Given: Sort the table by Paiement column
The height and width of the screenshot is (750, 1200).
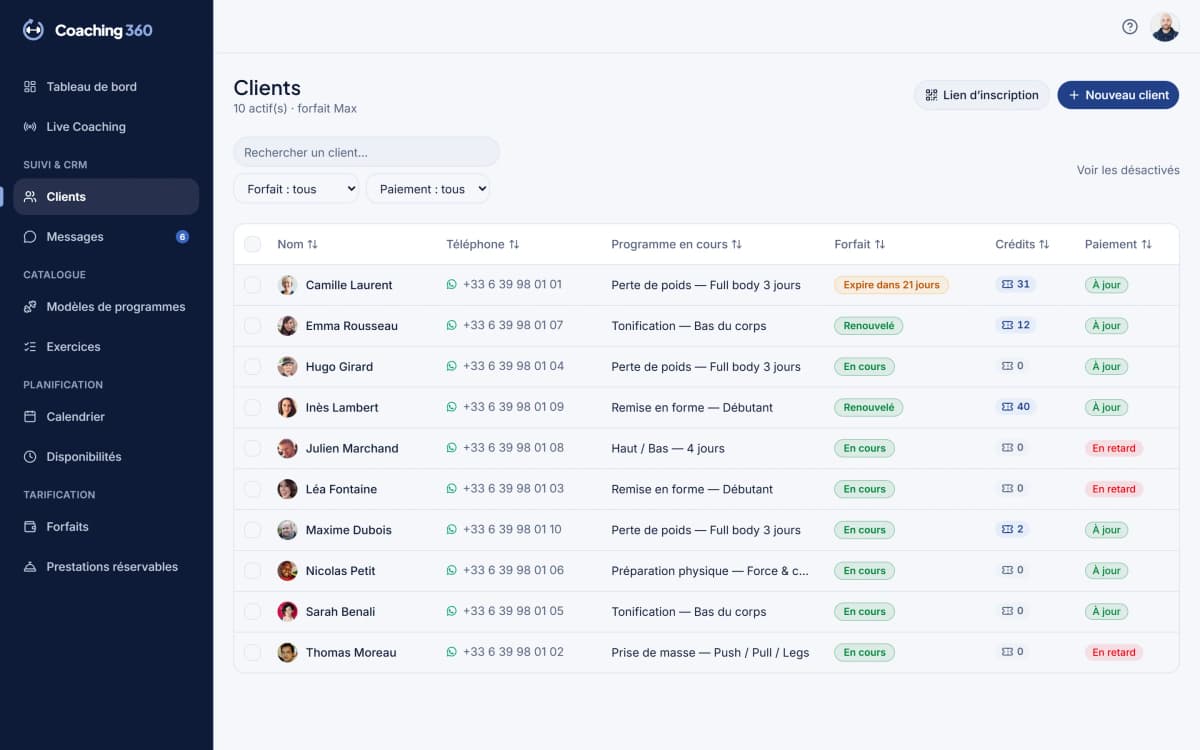Looking at the screenshot, I should [1118, 244].
